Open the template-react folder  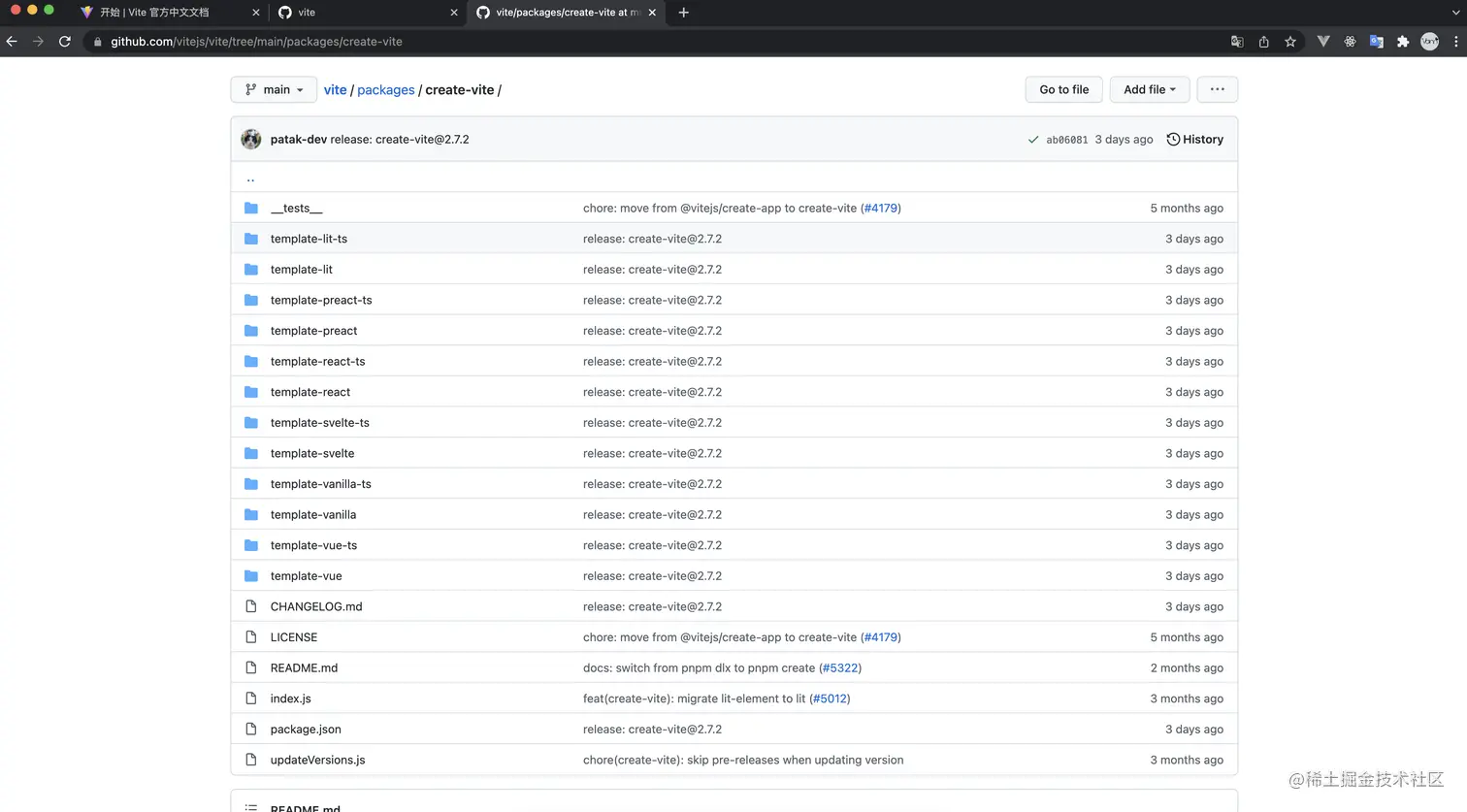click(x=310, y=392)
